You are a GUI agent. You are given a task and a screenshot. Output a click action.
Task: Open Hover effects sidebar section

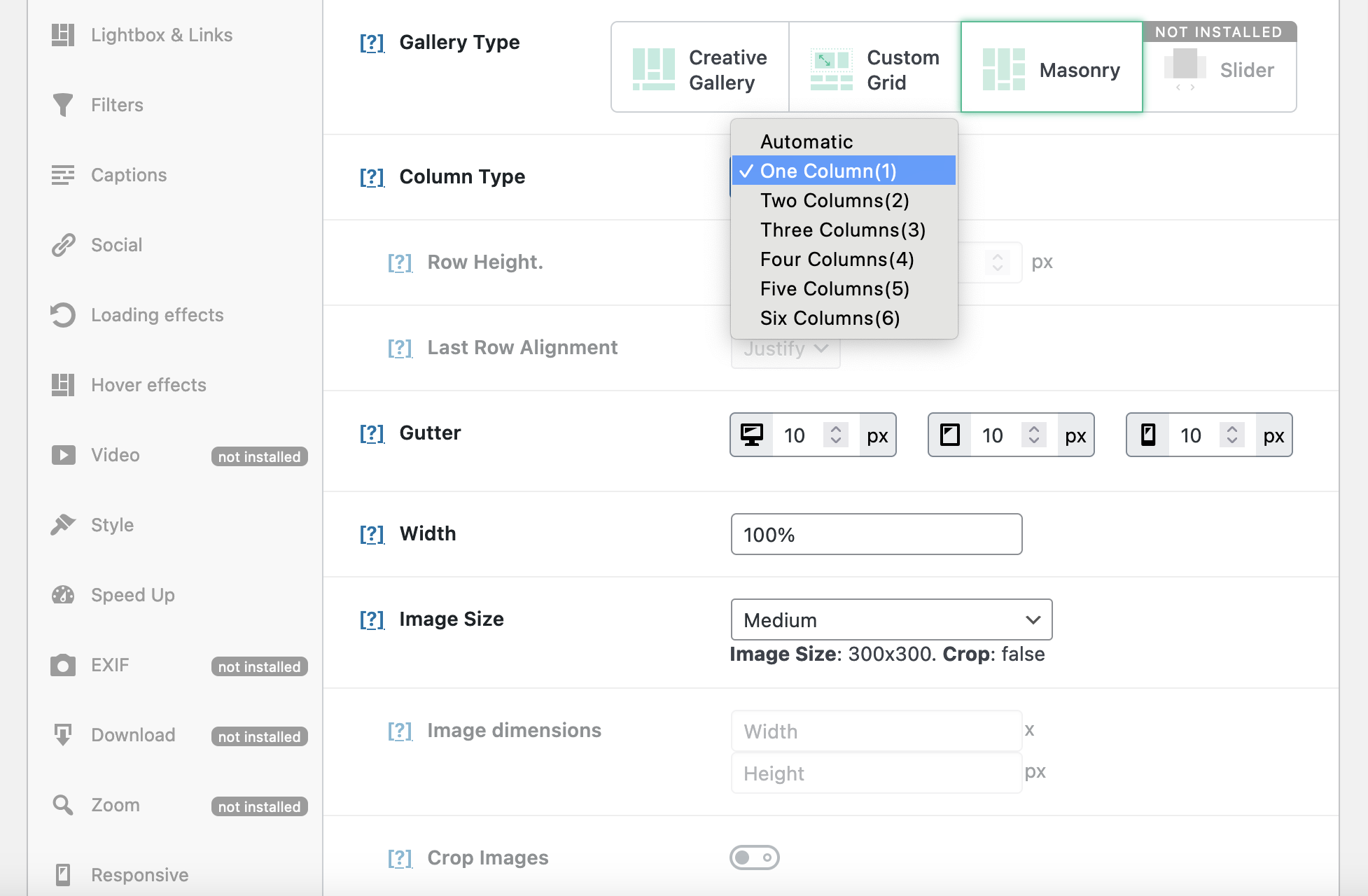(x=148, y=385)
